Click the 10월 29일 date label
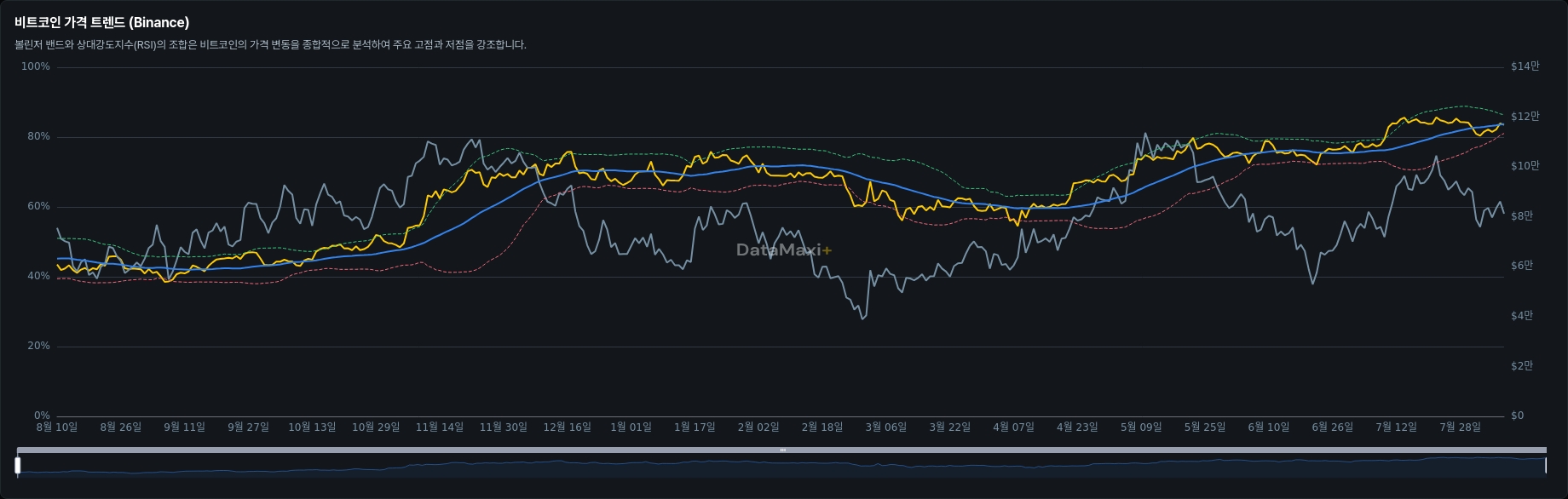This screenshot has width=1568, height=499. tap(376, 427)
